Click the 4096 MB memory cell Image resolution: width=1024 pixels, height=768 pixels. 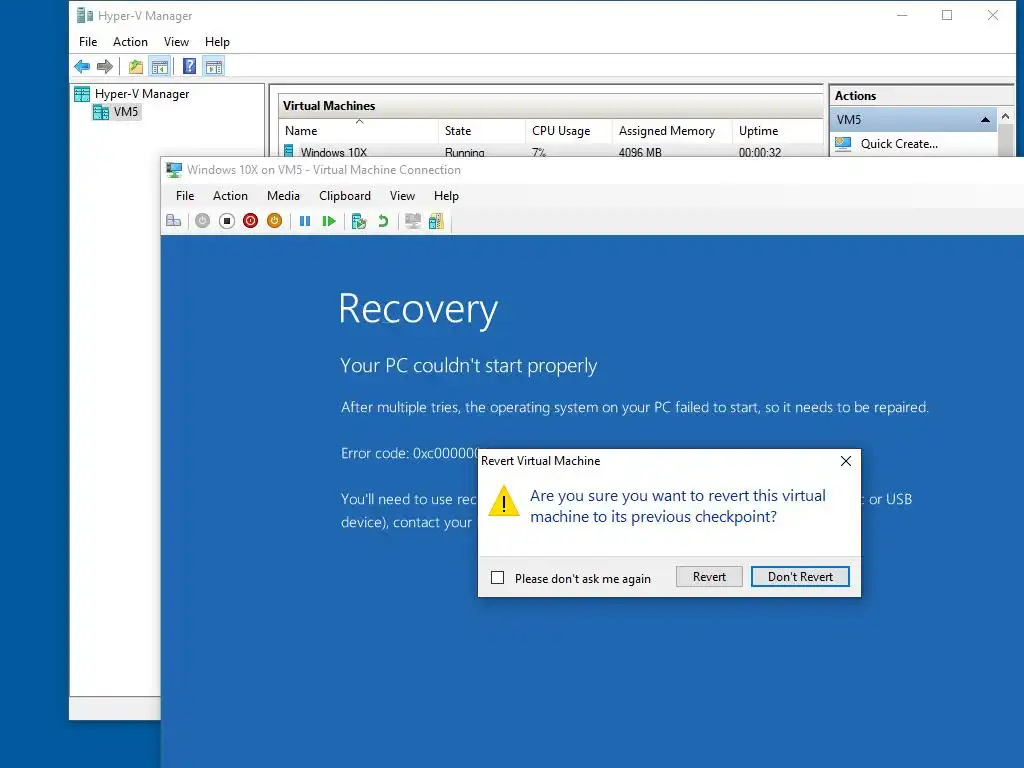tap(640, 152)
